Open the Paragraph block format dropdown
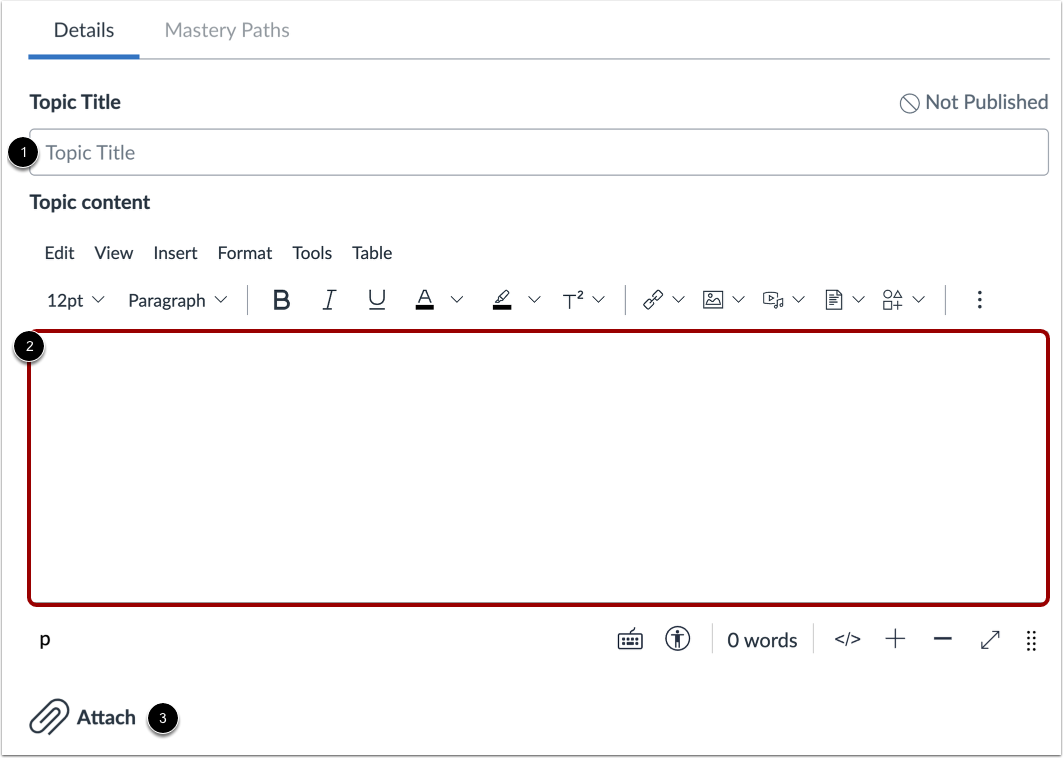1063x758 pixels. [x=178, y=300]
